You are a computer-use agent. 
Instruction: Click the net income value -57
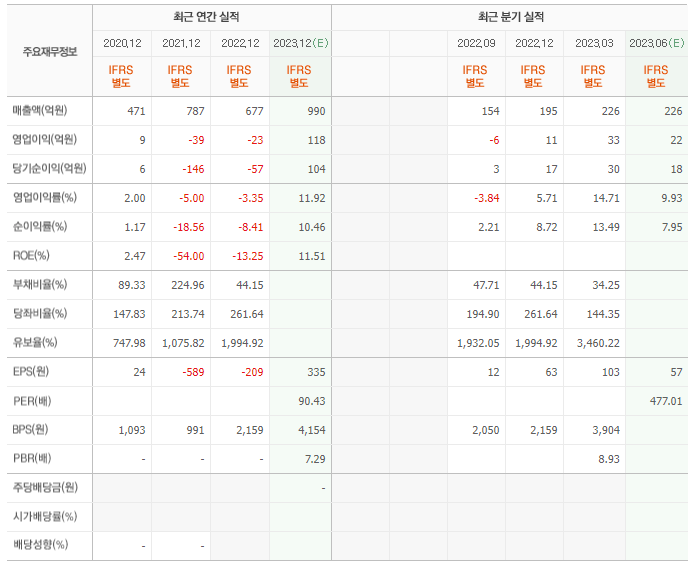(x=255, y=169)
